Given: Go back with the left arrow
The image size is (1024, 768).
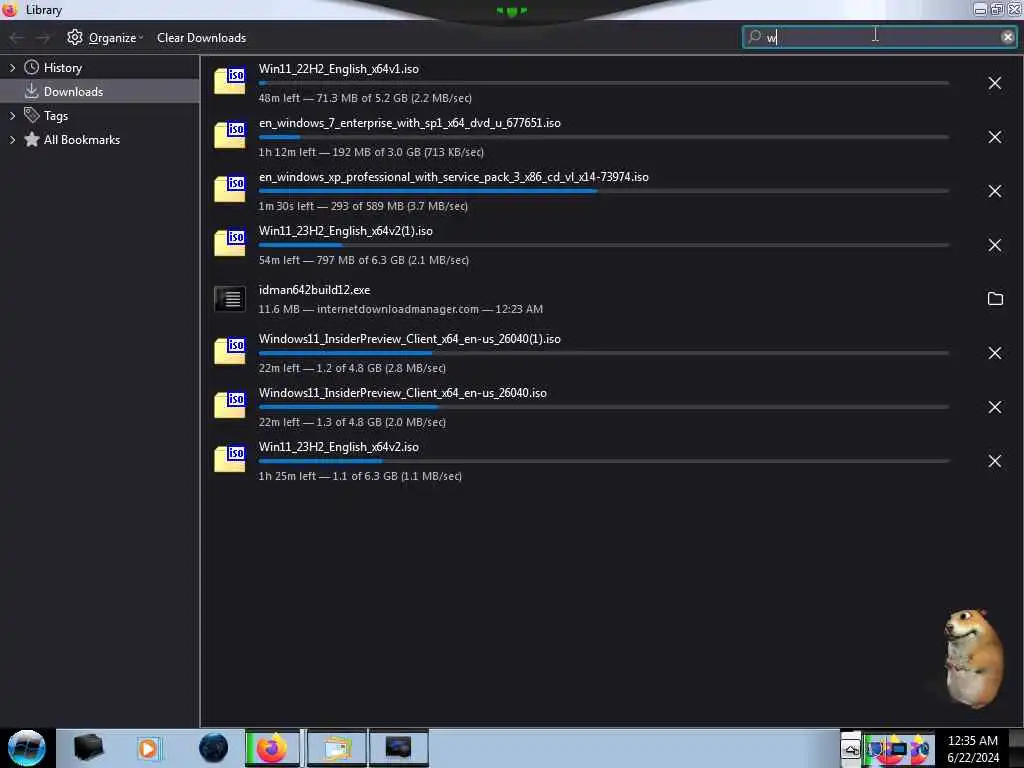Looking at the screenshot, I should pos(17,38).
